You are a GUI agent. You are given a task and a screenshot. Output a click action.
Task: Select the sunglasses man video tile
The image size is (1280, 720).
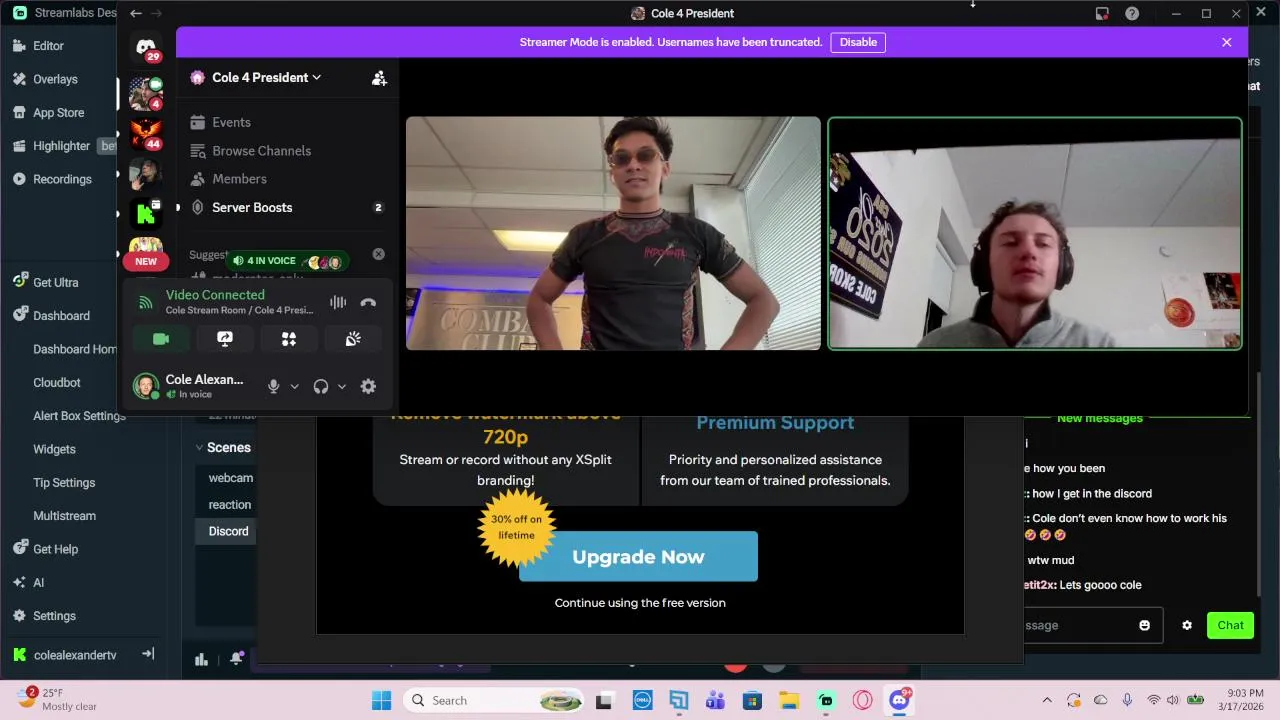[x=613, y=233]
